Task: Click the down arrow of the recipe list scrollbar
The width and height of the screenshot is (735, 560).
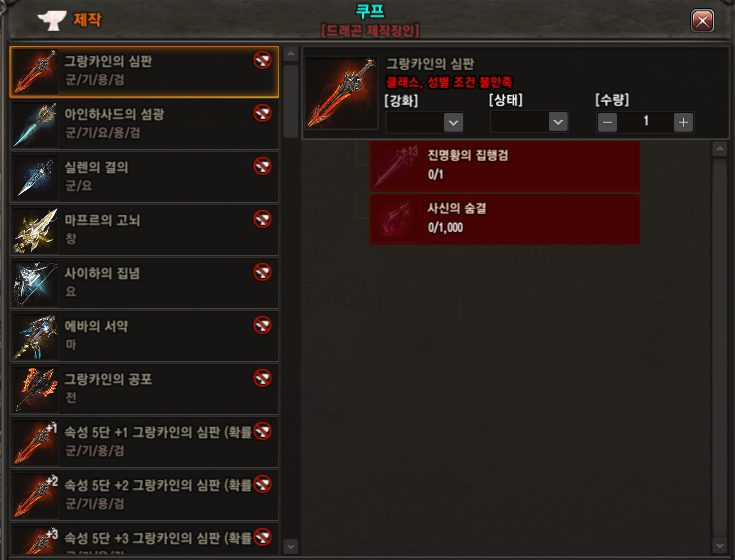Action: 291,546
